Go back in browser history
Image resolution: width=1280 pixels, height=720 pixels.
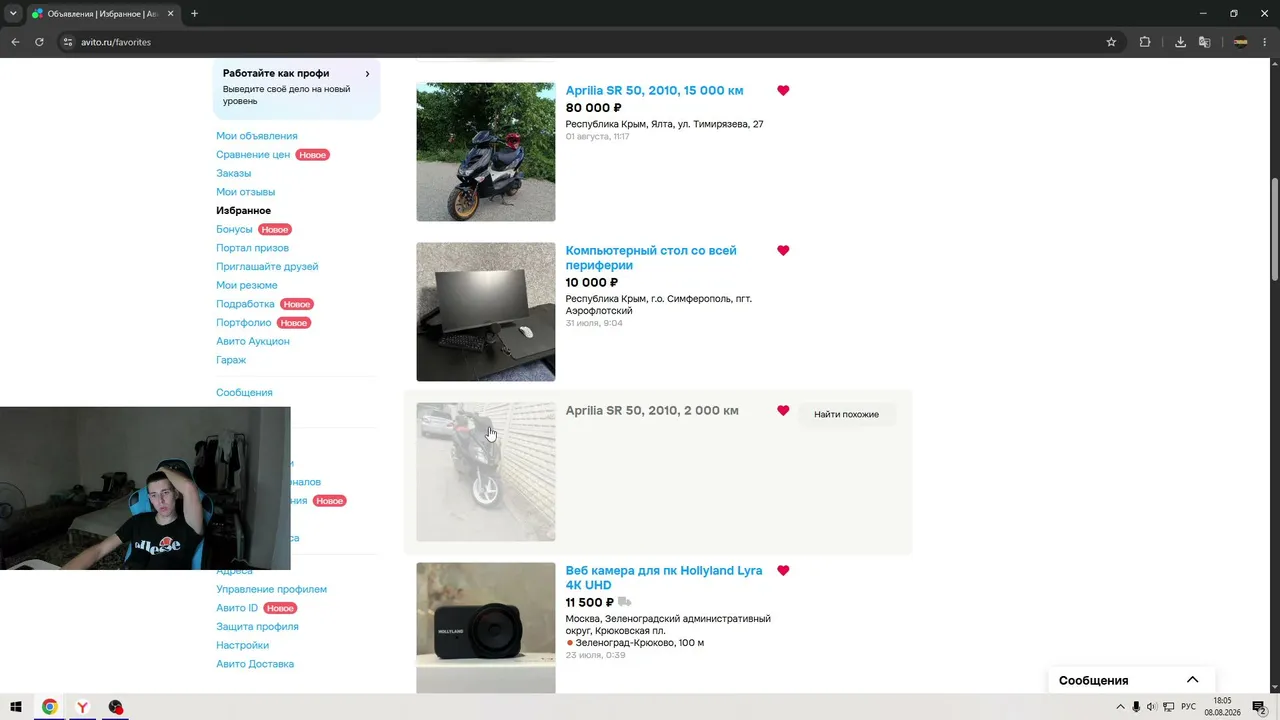(x=15, y=42)
